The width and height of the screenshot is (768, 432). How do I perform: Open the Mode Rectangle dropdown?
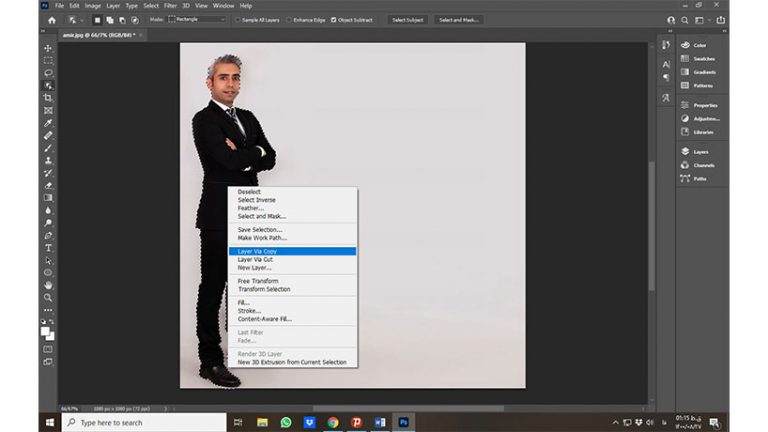196,19
